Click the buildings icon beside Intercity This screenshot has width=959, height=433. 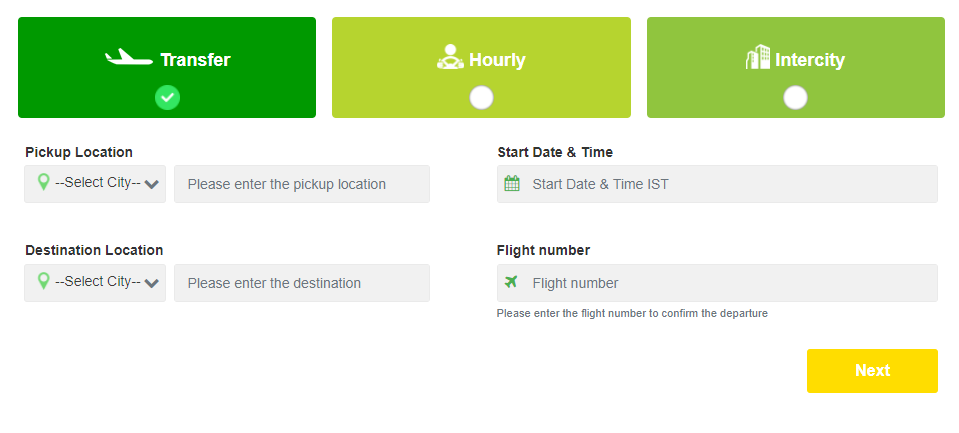(758, 57)
